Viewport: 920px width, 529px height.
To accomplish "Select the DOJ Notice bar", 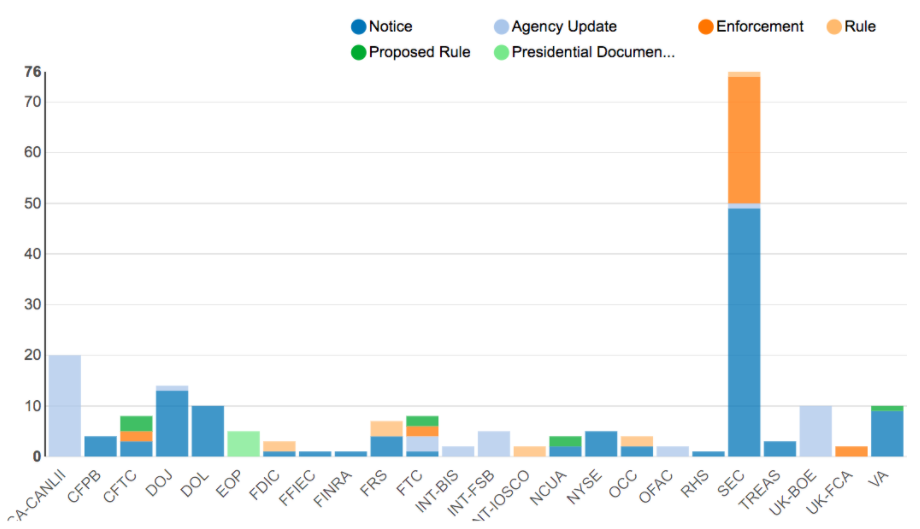I will pyautogui.click(x=172, y=423).
